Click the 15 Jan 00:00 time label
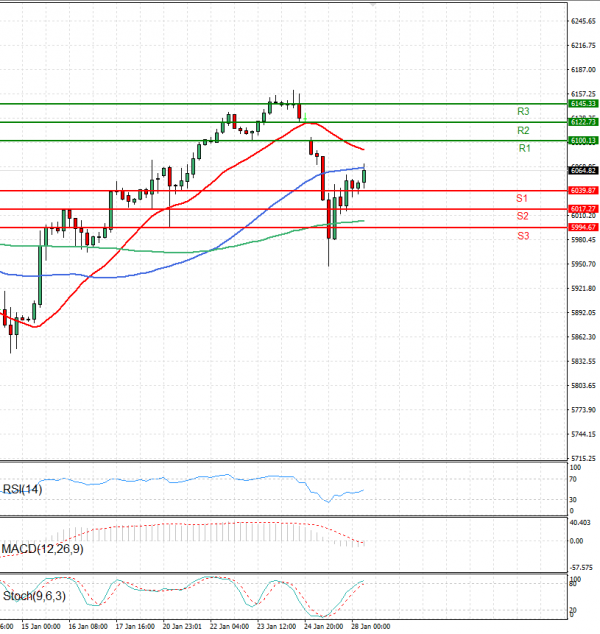The height and width of the screenshot is (634, 600). coord(41,626)
